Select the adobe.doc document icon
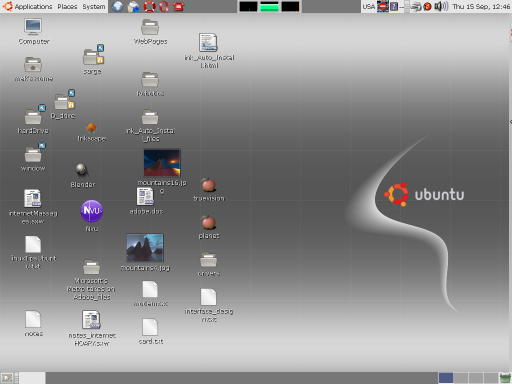Screen dimensions: 512x384 pyautogui.click(x=145, y=196)
